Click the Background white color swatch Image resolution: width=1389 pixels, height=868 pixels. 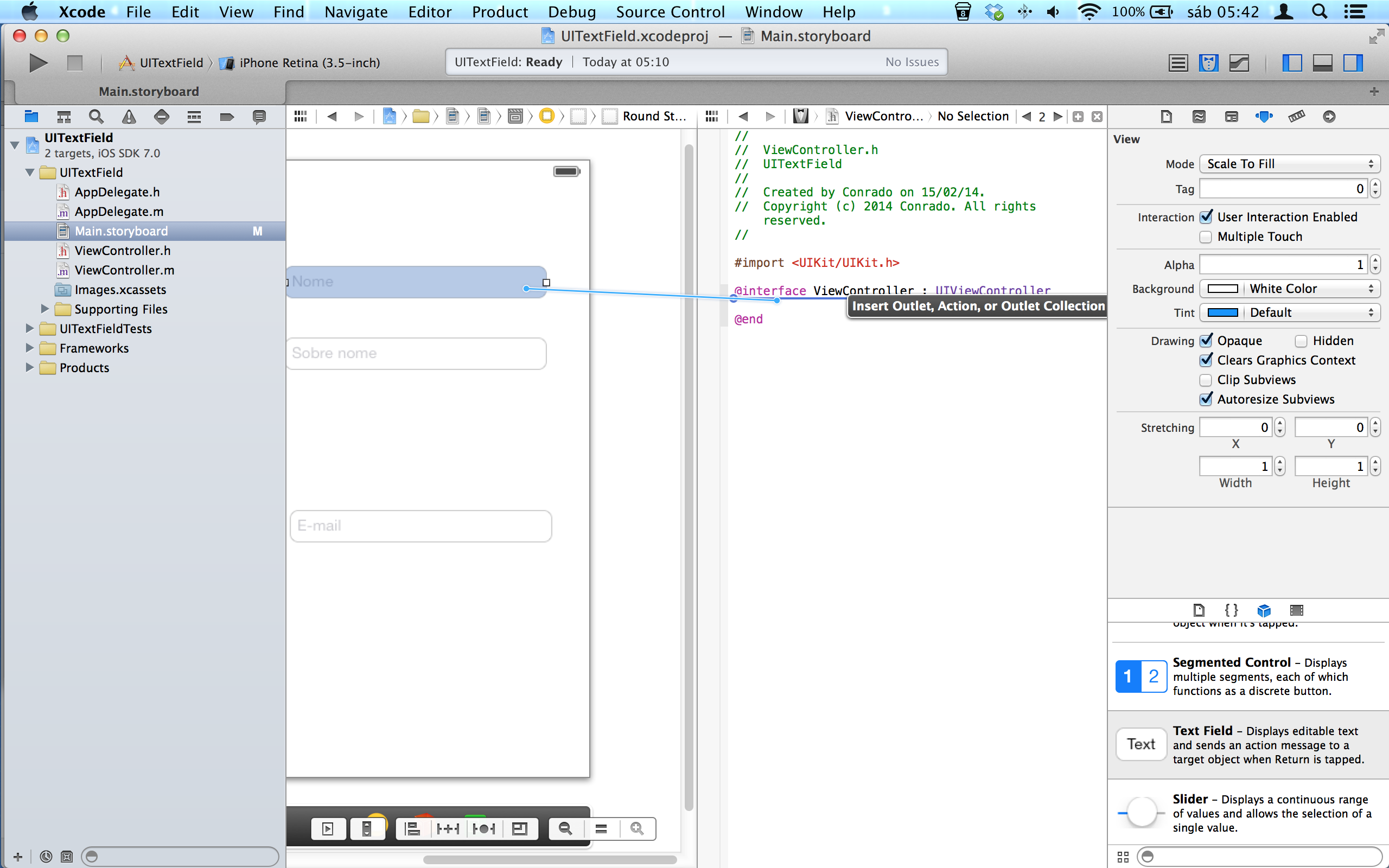pos(1222,289)
